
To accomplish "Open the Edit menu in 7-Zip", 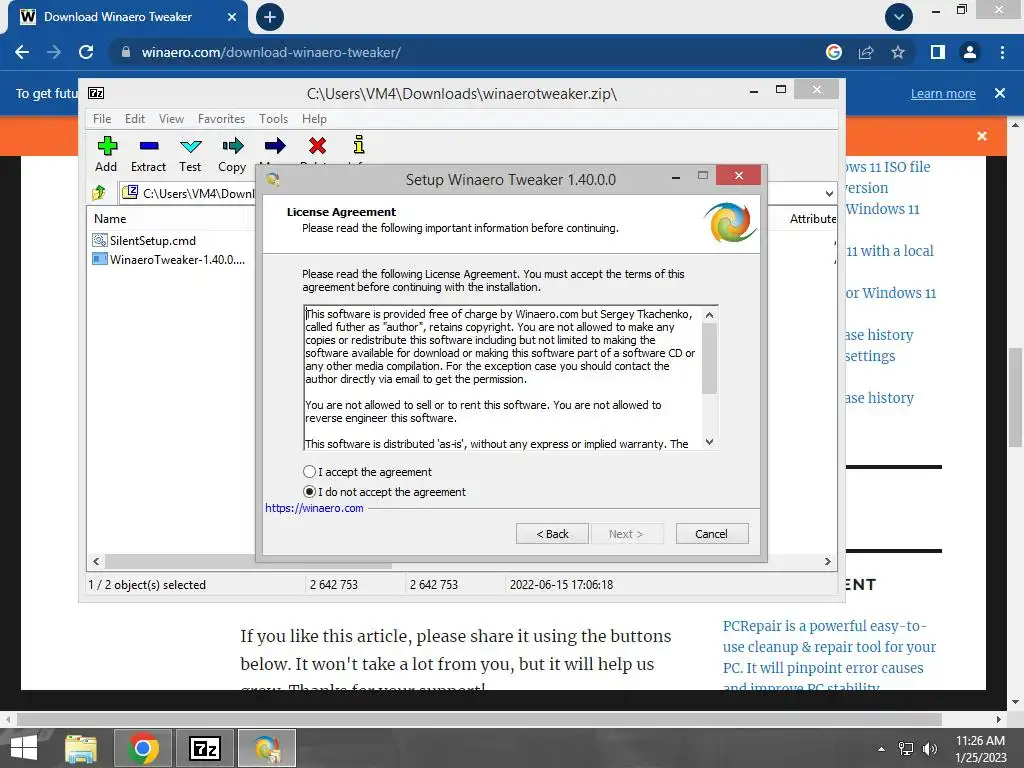I will (135, 119).
